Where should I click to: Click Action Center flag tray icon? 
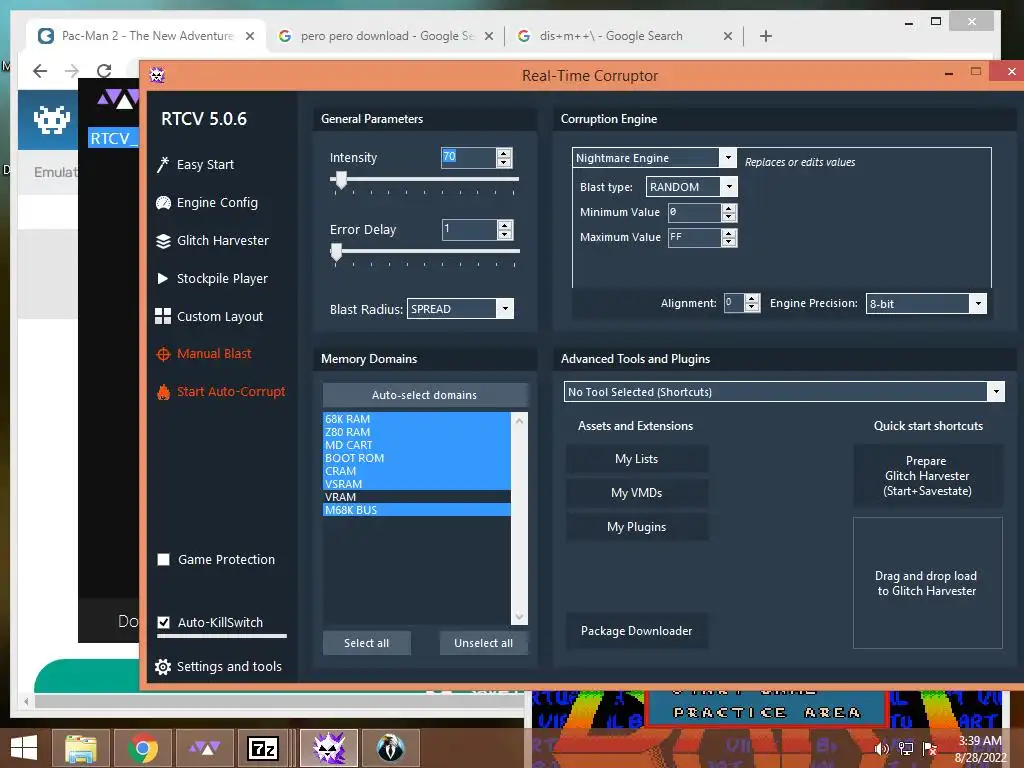(x=930, y=749)
